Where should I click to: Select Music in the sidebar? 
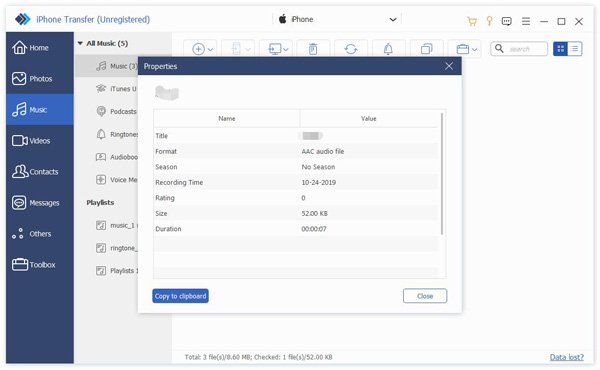coord(39,110)
